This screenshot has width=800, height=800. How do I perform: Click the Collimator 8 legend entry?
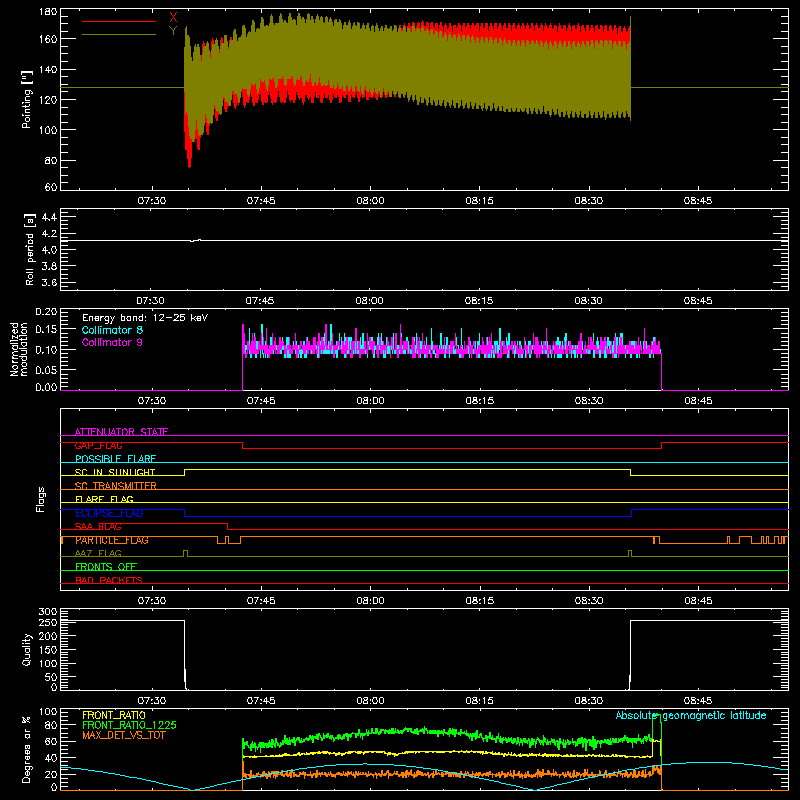coord(112,330)
